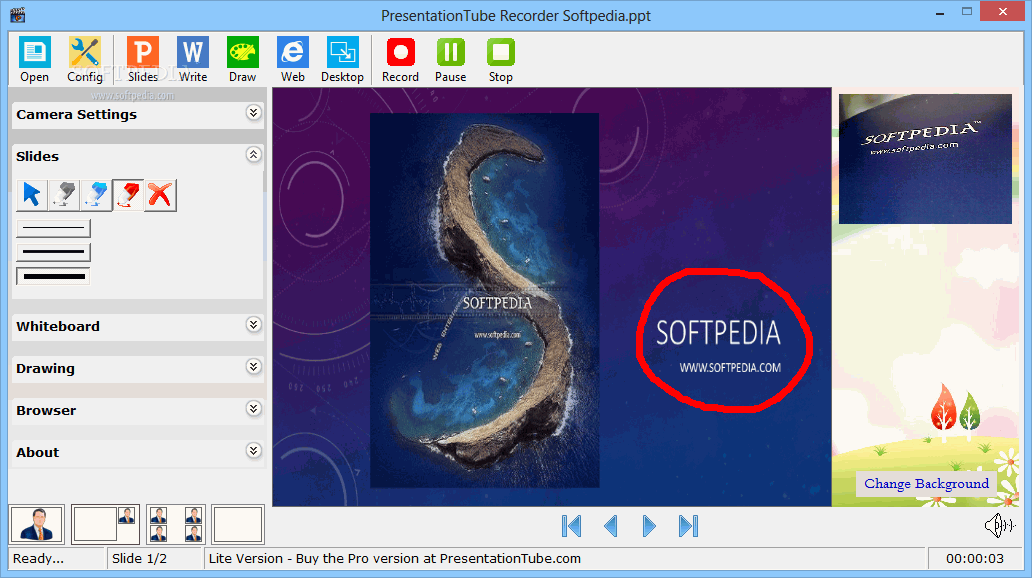1032x578 pixels.
Task: Select slide with small presenter layout
Action: pos(105,524)
